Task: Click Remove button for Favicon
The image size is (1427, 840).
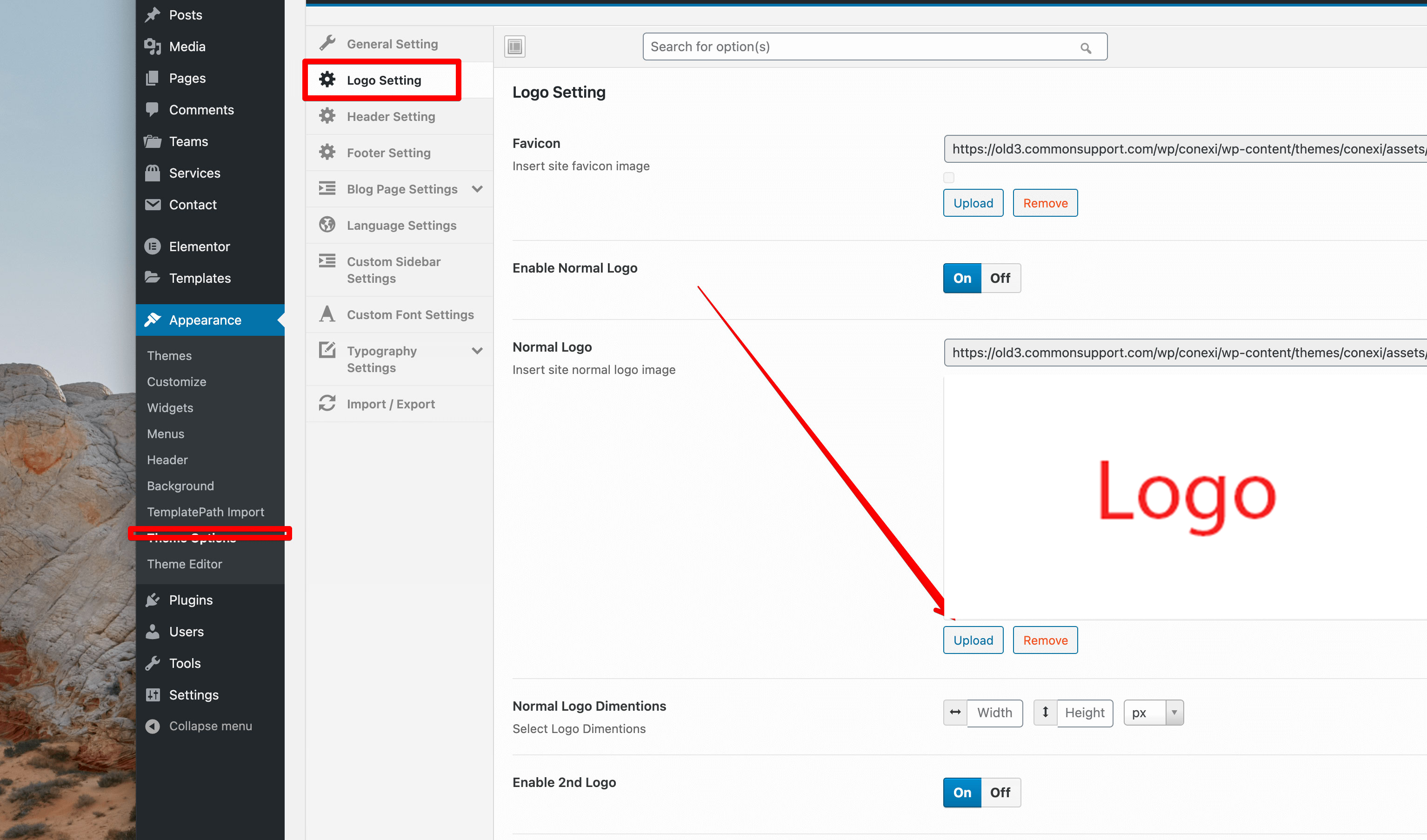Action: click(x=1045, y=203)
